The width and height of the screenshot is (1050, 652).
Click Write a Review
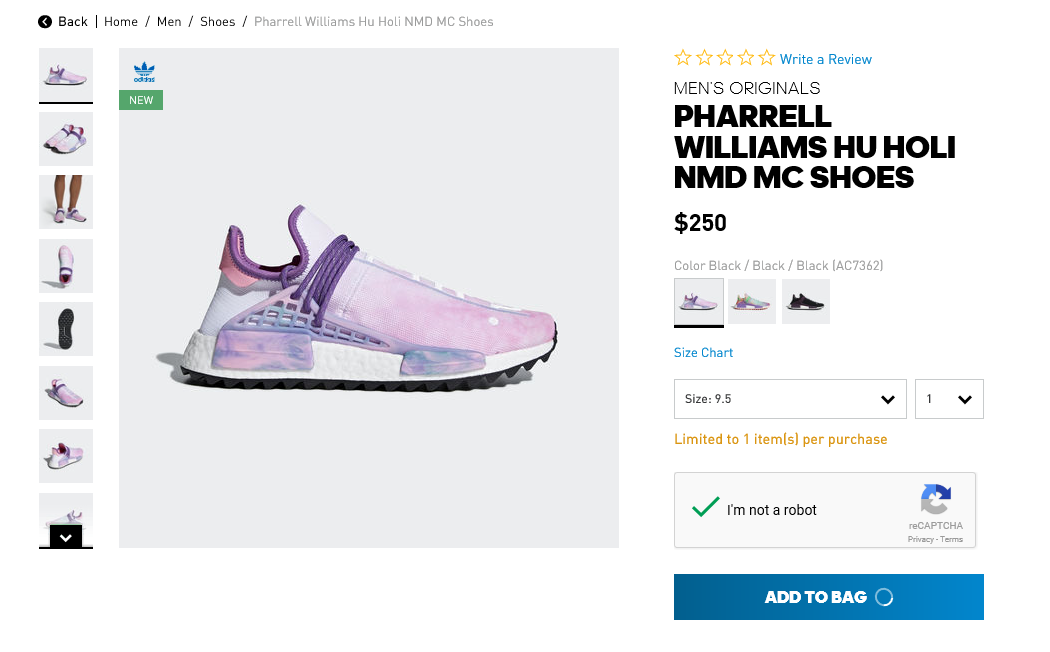click(825, 59)
